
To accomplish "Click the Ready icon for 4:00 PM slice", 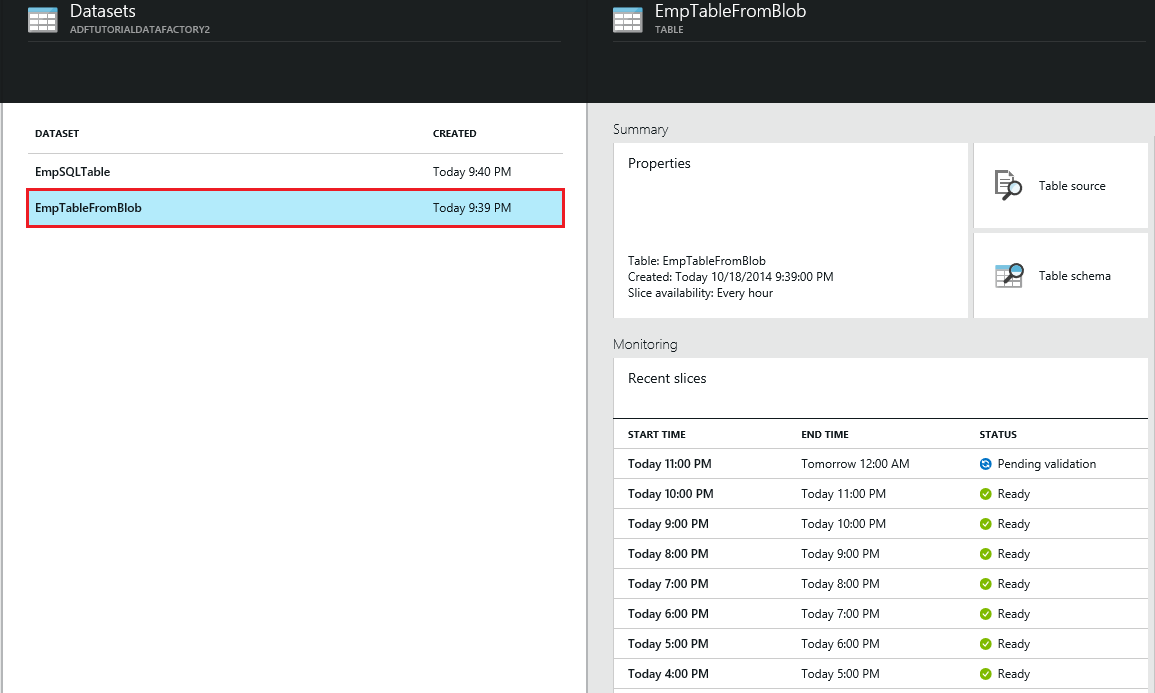I will 985,674.
